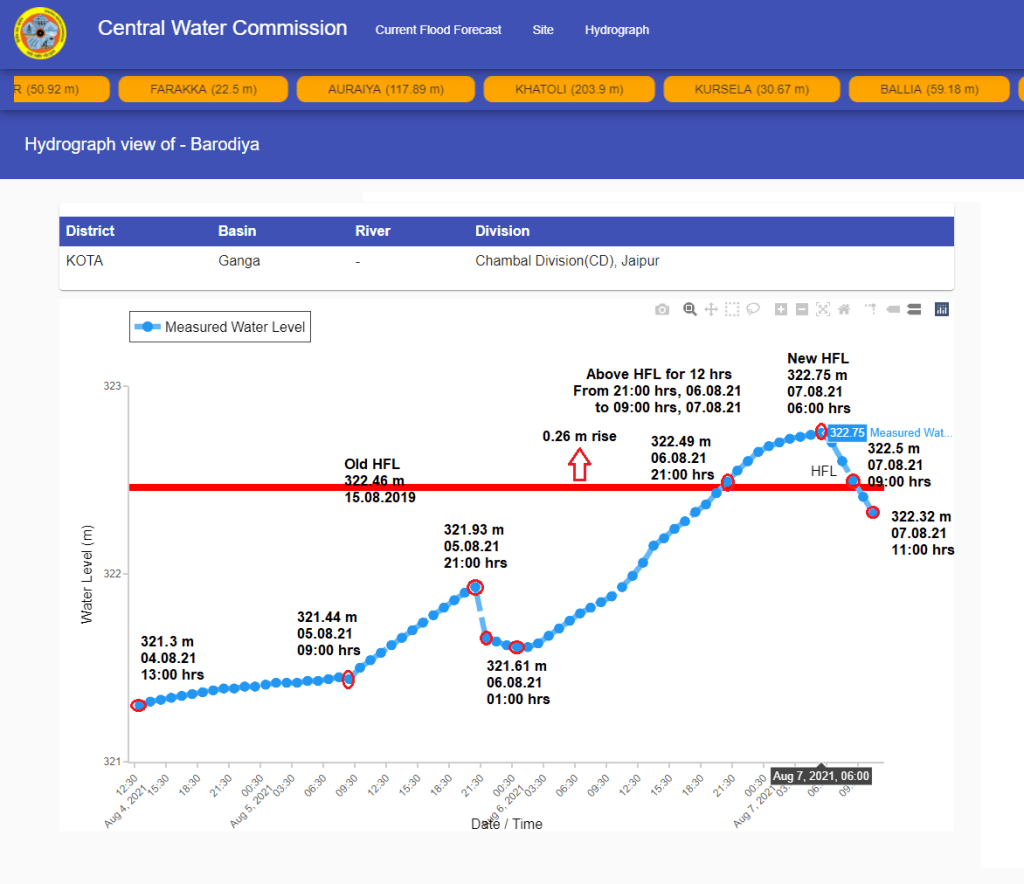Click the Autoscale chart icon

click(823, 310)
